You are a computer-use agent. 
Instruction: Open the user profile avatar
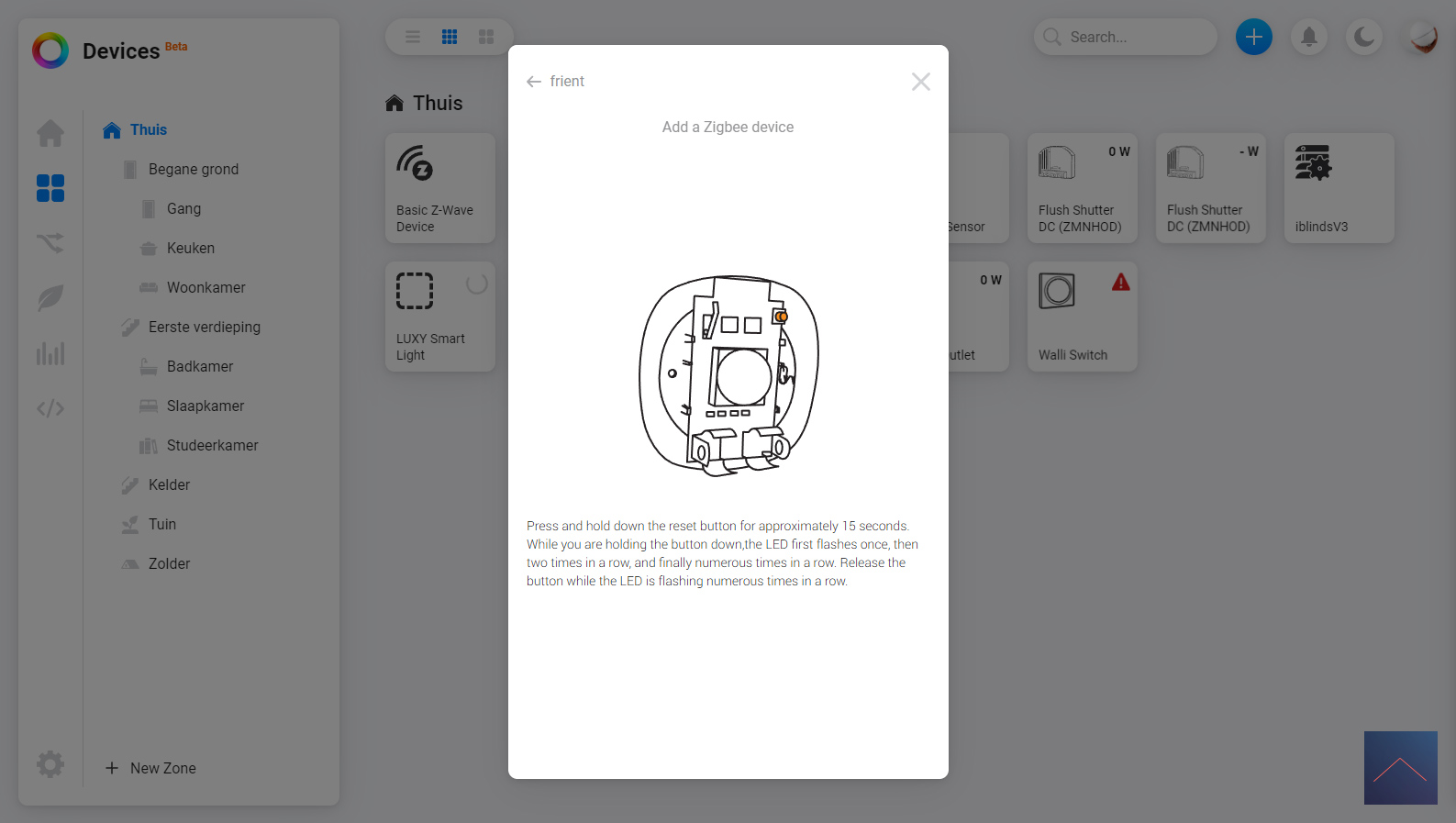(1423, 37)
